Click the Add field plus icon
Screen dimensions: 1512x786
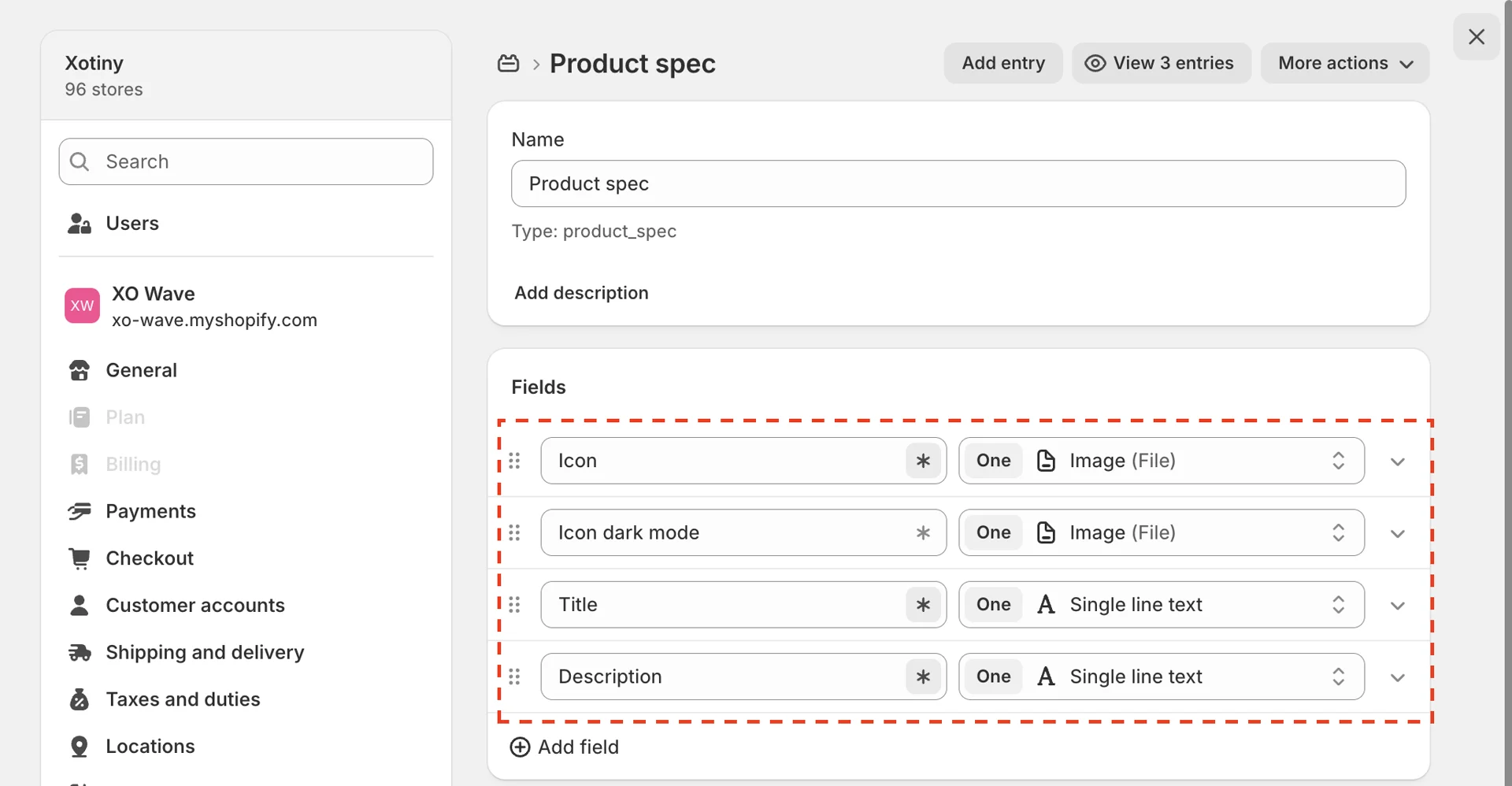[x=520, y=747]
